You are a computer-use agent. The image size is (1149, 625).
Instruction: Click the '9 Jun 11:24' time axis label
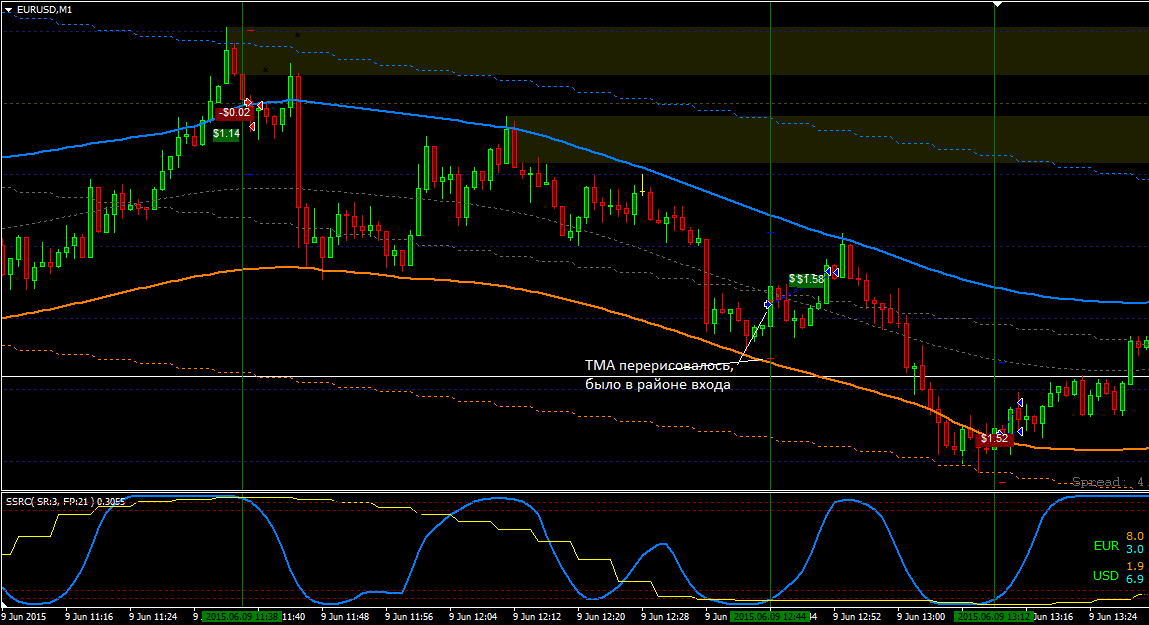click(x=154, y=617)
